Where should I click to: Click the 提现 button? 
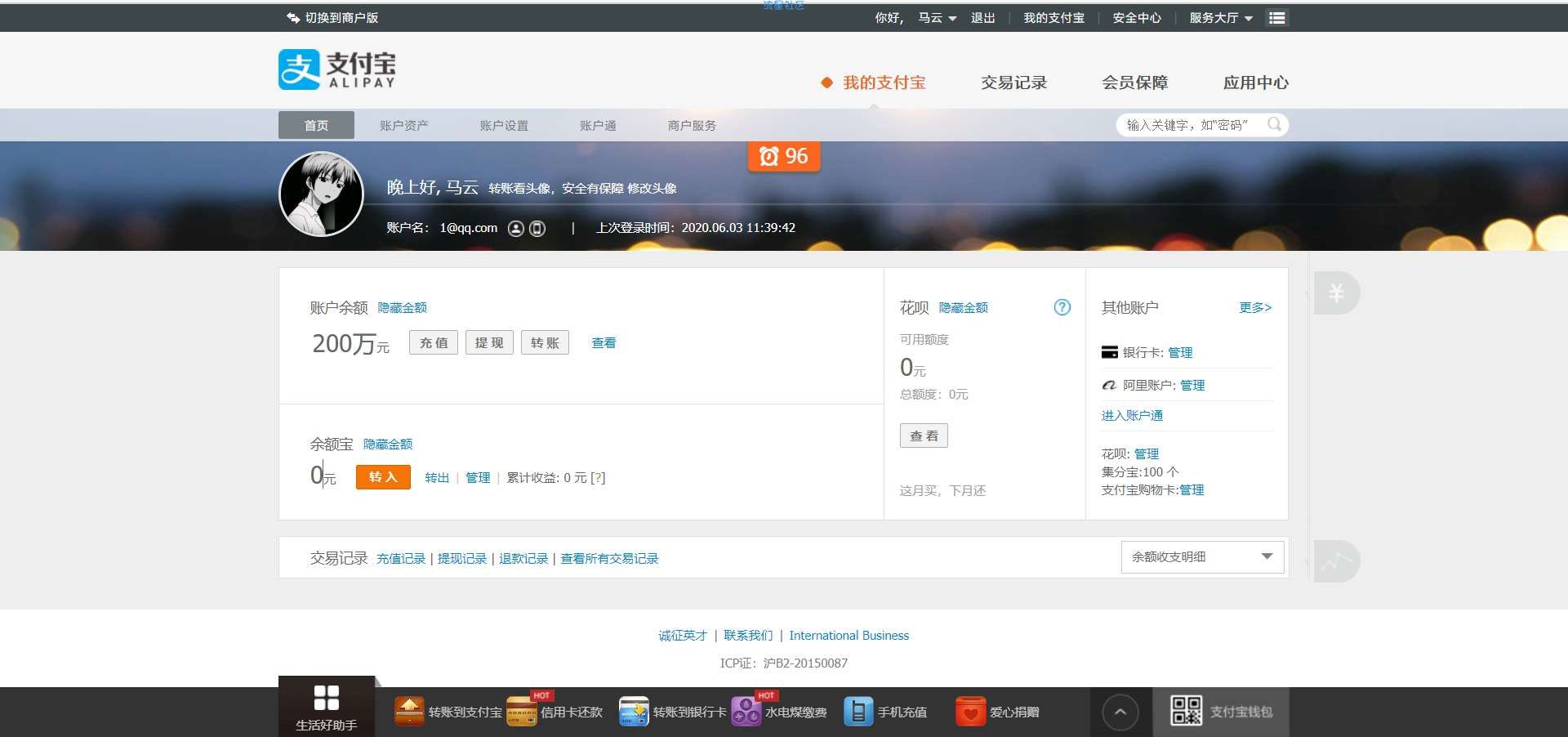tap(489, 342)
